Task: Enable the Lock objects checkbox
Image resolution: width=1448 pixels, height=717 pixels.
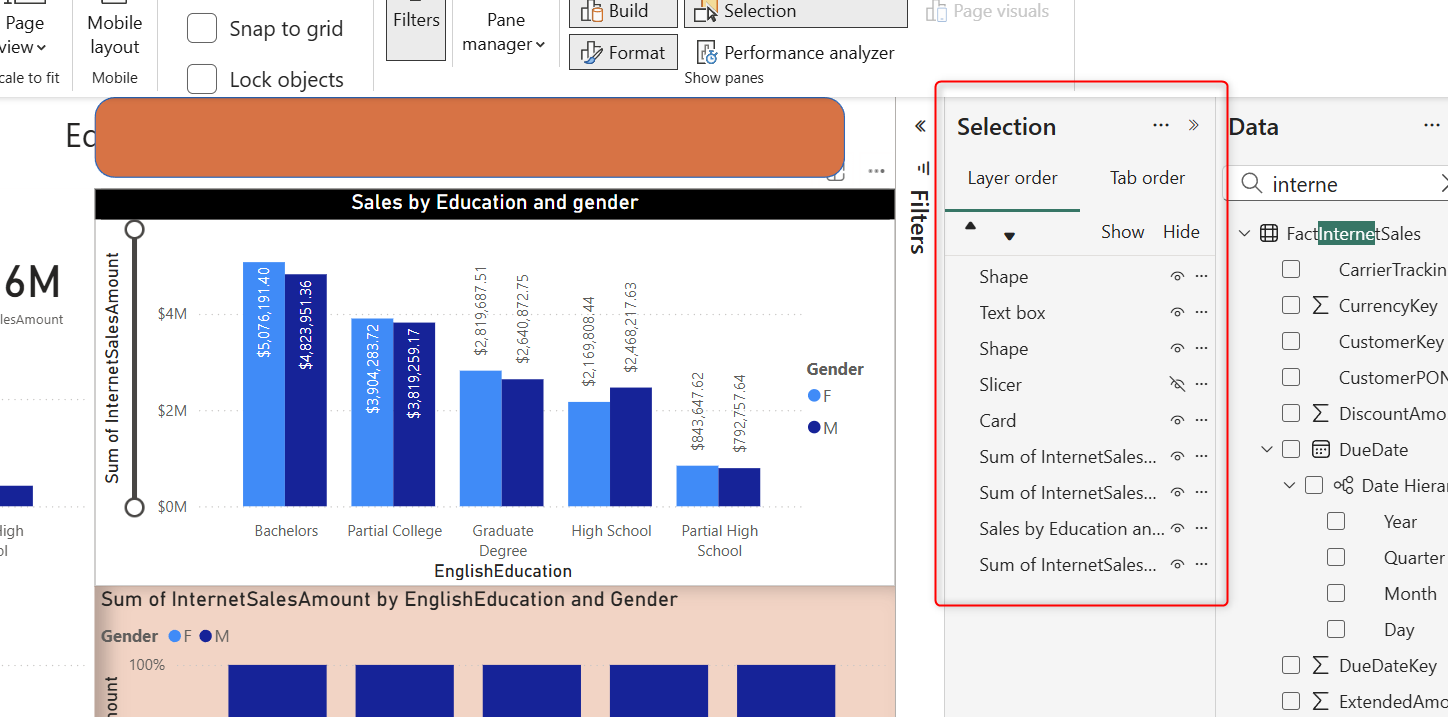Action: (202, 79)
